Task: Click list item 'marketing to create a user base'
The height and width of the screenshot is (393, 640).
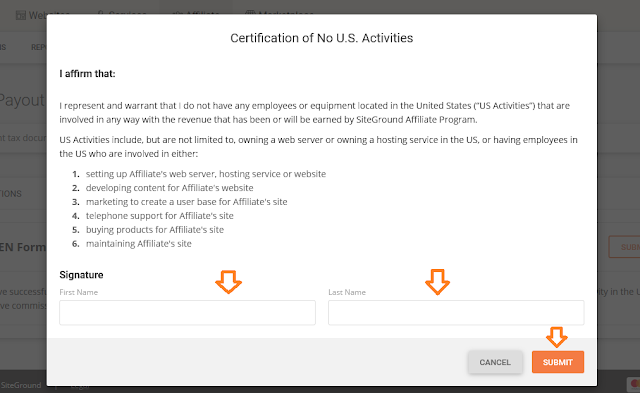Action: coord(187,202)
